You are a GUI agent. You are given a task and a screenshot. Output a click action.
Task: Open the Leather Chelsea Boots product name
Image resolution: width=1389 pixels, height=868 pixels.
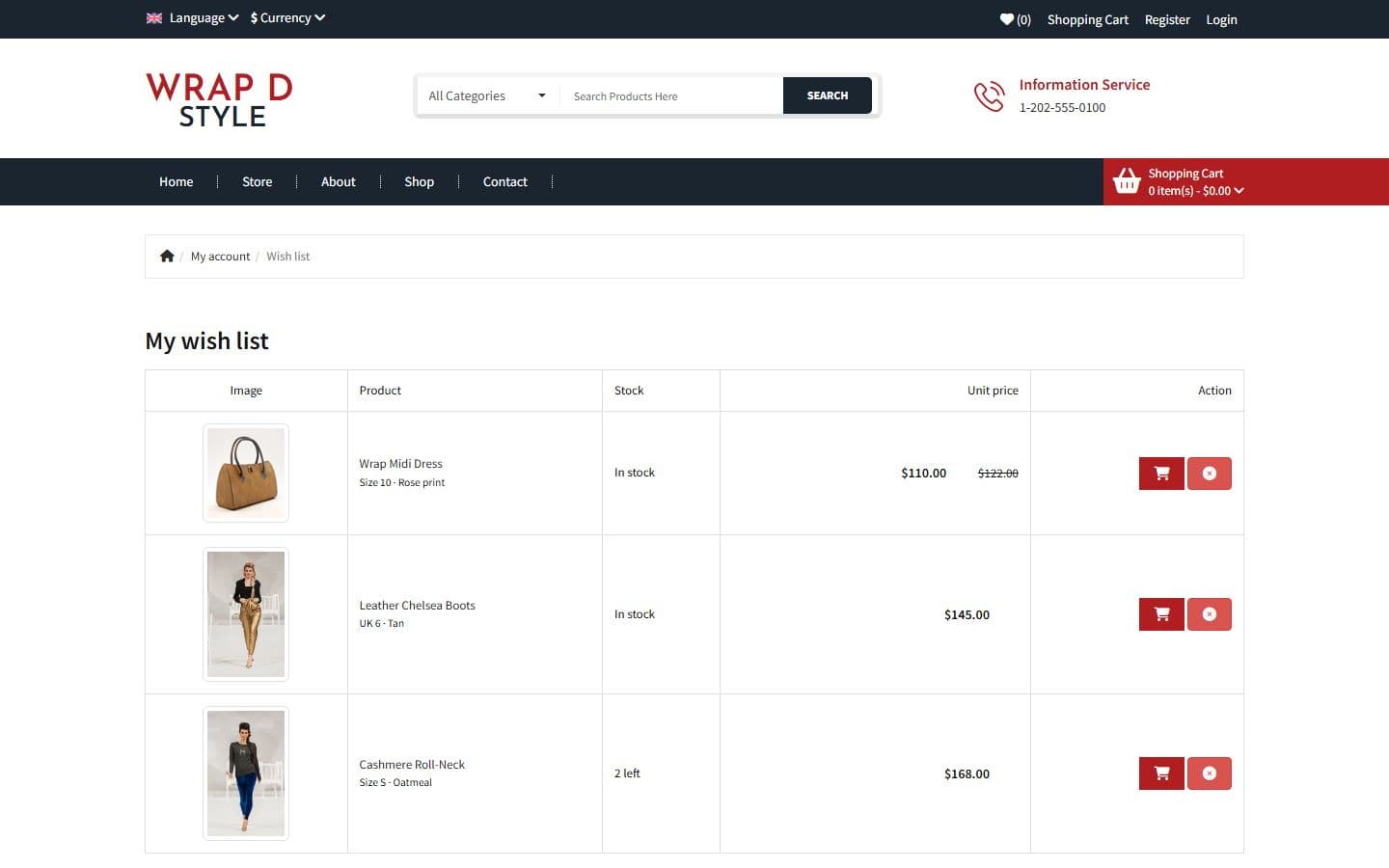click(418, 606)
